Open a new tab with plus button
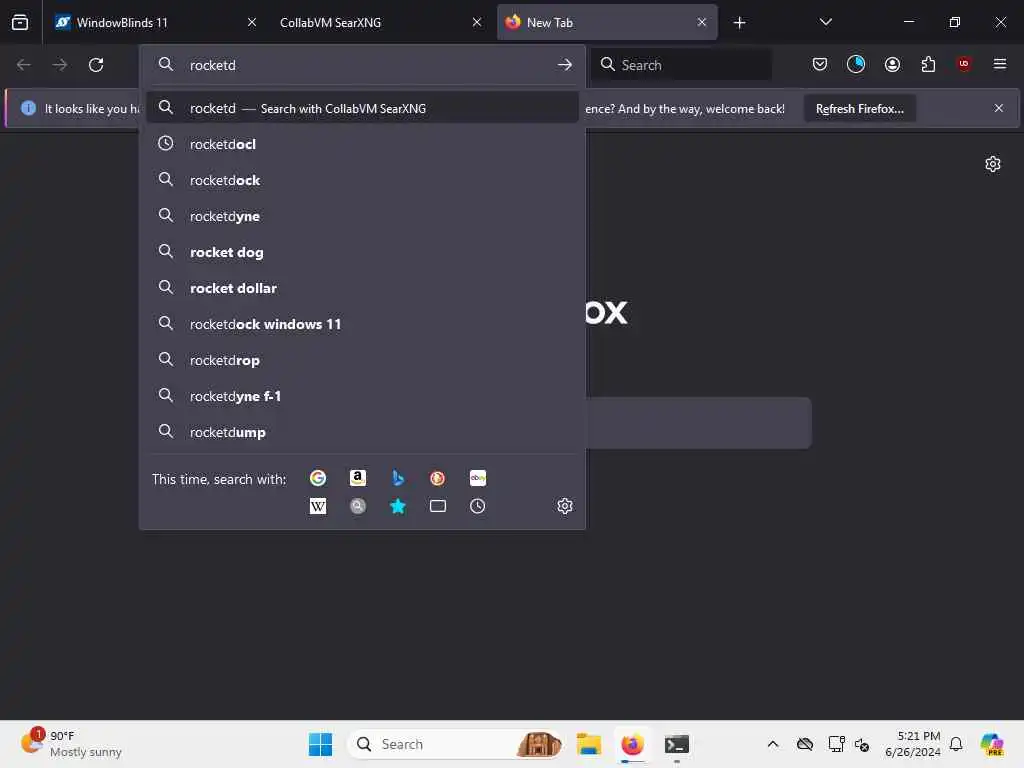The width and height of the screenshot is (1024, 768). [x=739, y=23]
